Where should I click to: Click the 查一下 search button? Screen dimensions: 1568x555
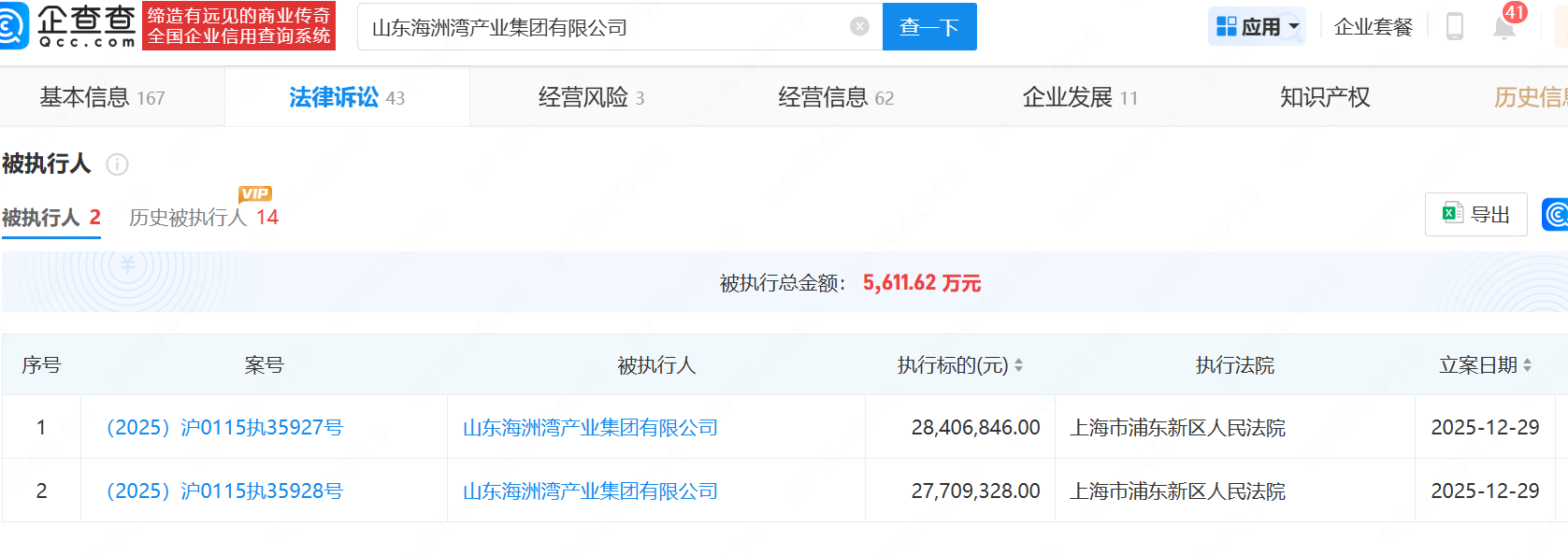click(928, 27)
